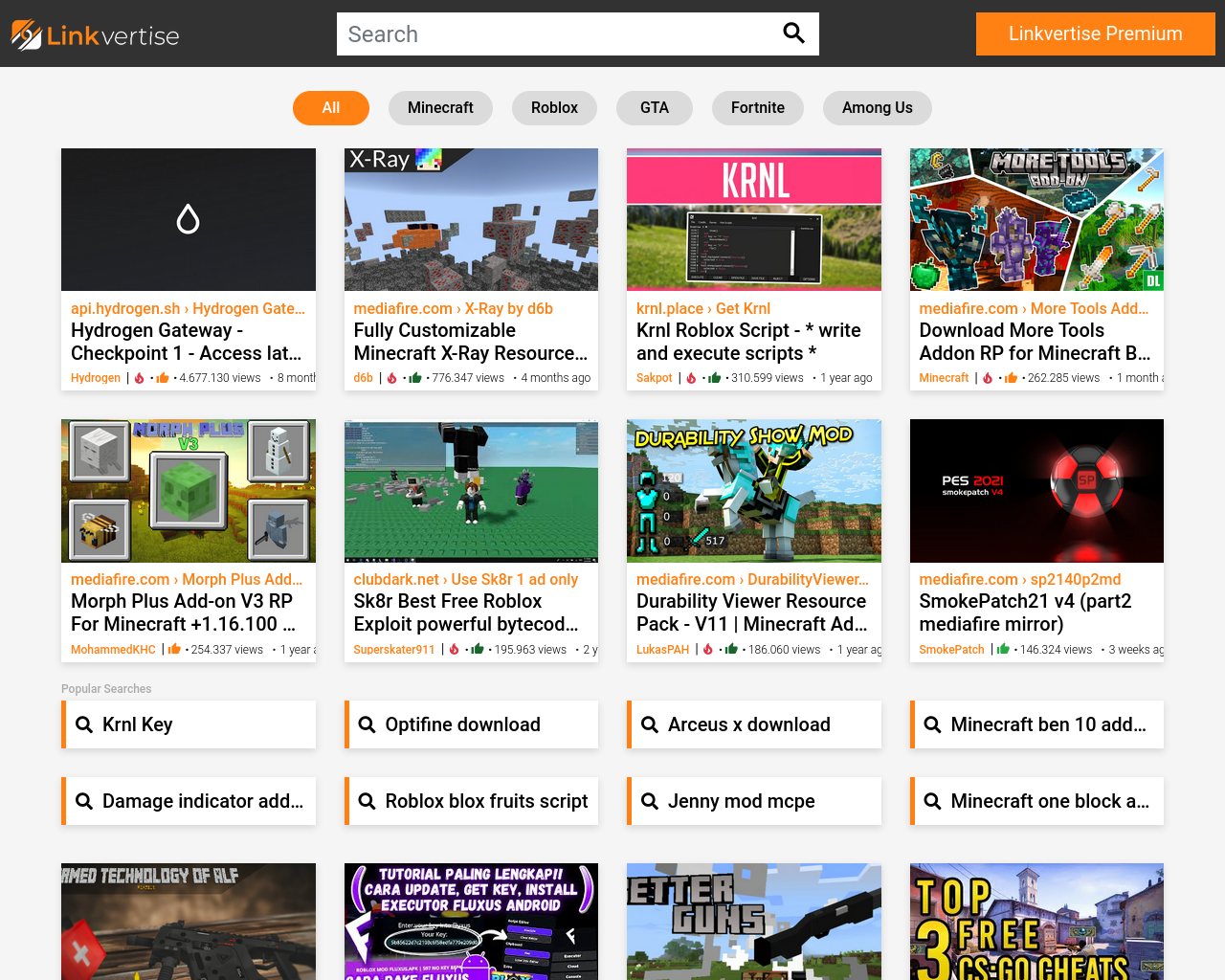Click the search icon beside Arceus x download

(x=650, y=724)
